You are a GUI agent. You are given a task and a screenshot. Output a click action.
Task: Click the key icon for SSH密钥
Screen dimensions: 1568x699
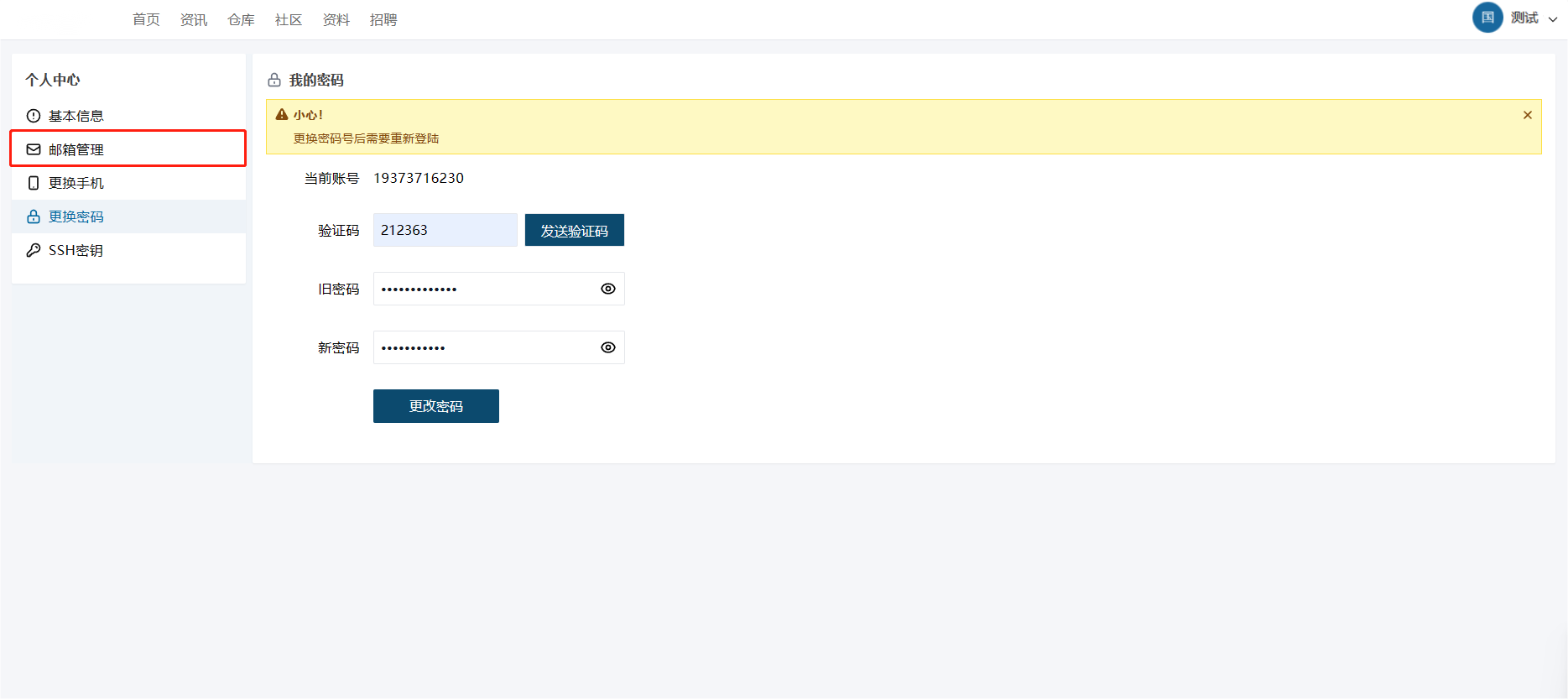(x=34, y=250)
